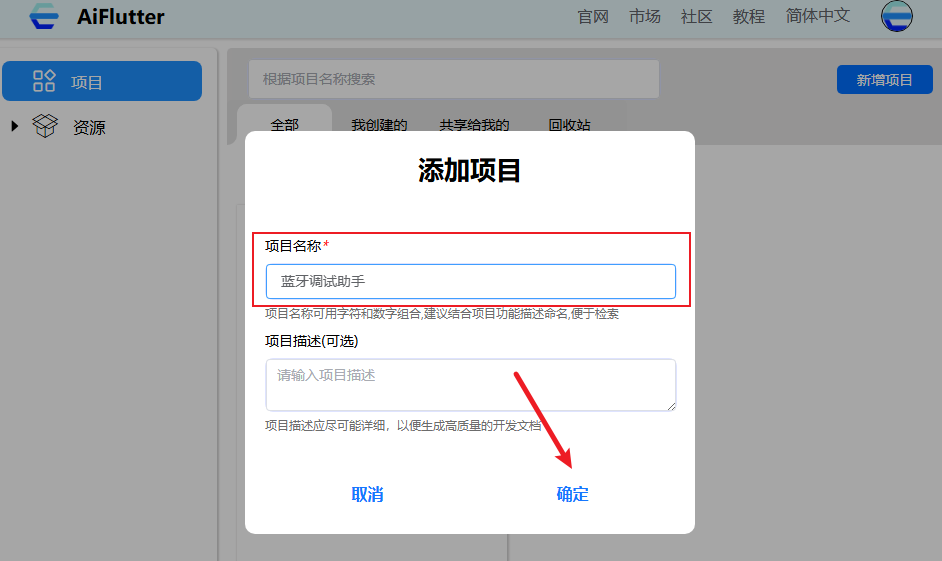Expand the 资源 tree arrow
The height and width of the screenshot is (561, 942).
(15, 126)
